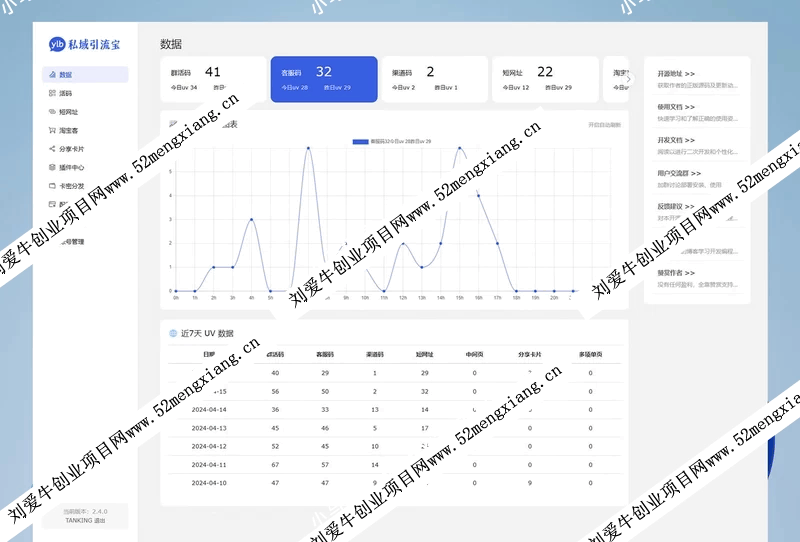Click 渠道码 value 13 in 2024-04-14 row
Image resolution: width=800 pixels, height=542 pixels.
pos(375,410)
